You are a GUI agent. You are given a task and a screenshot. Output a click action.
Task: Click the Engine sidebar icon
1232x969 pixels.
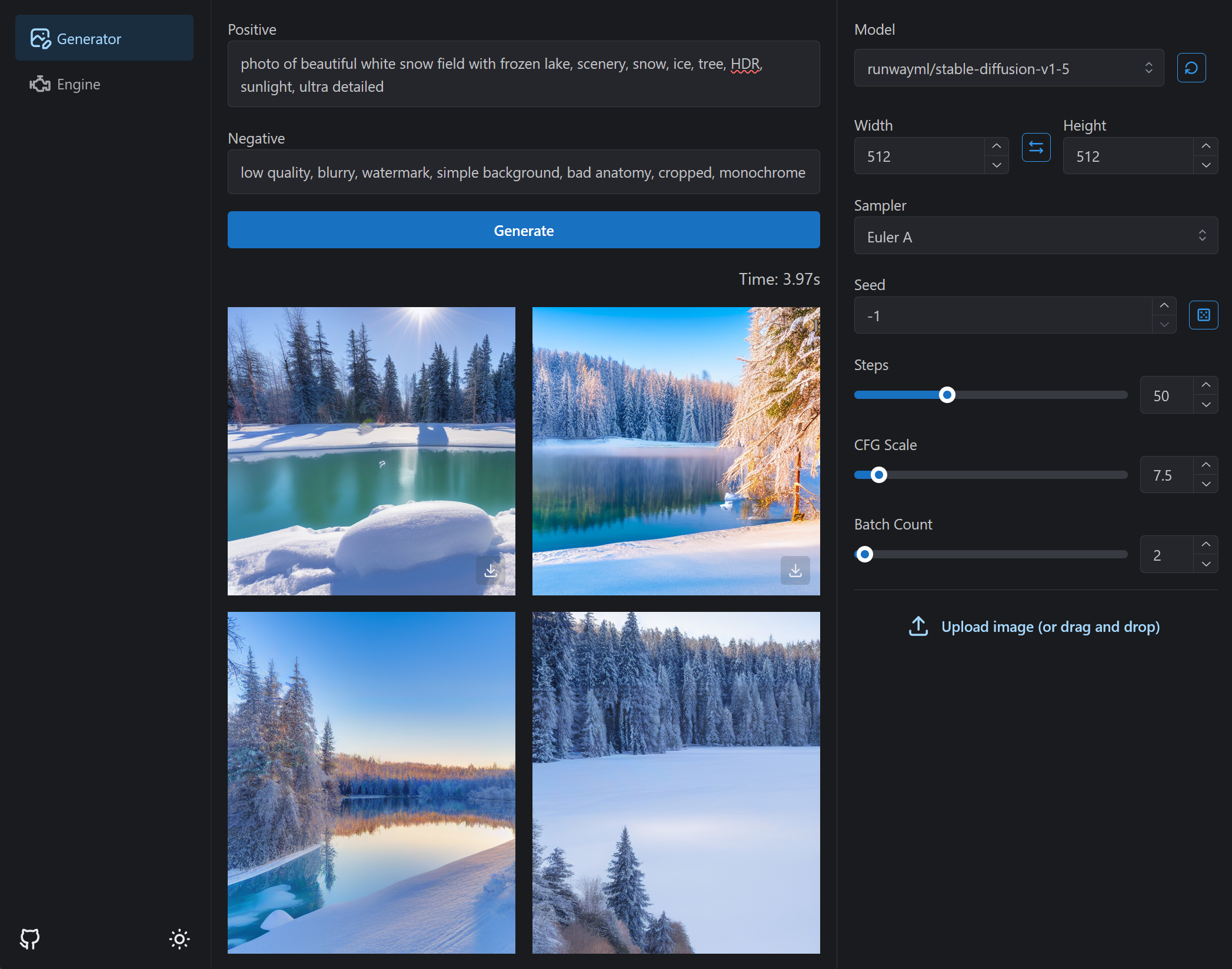click(40, 84)
